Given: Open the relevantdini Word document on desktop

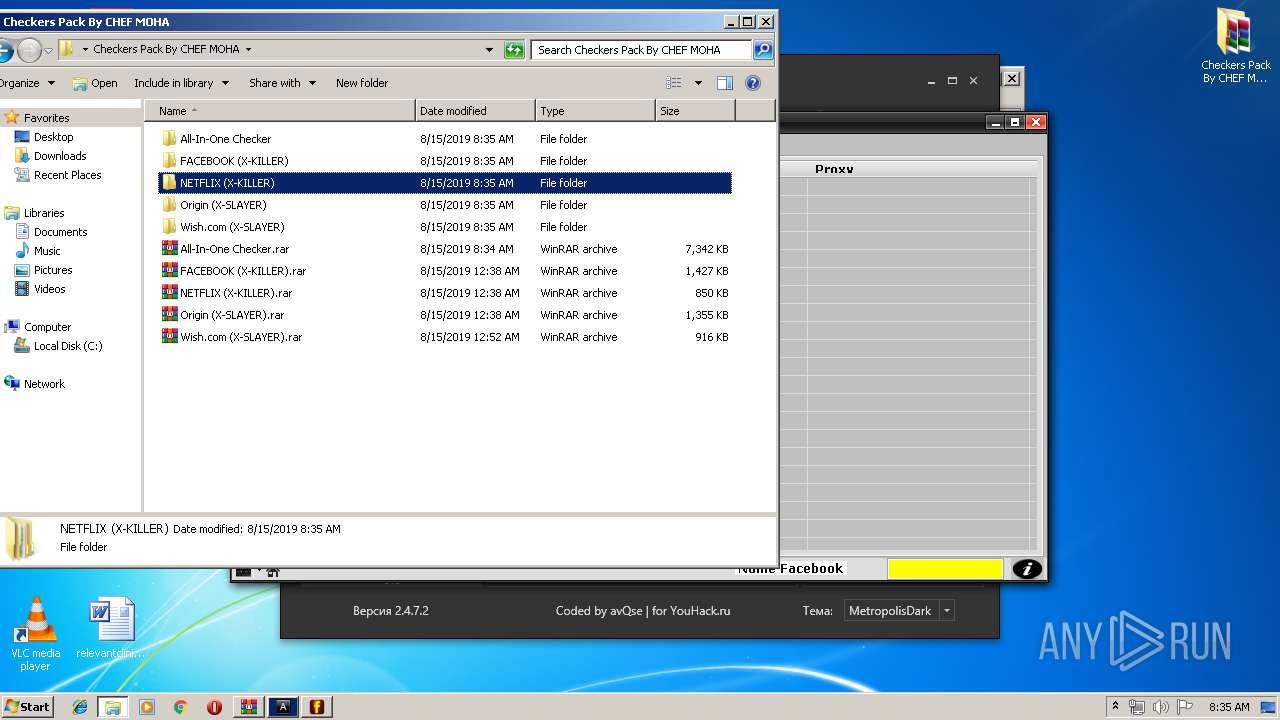Looking at the screenshot, I should [x=111, y=628].
